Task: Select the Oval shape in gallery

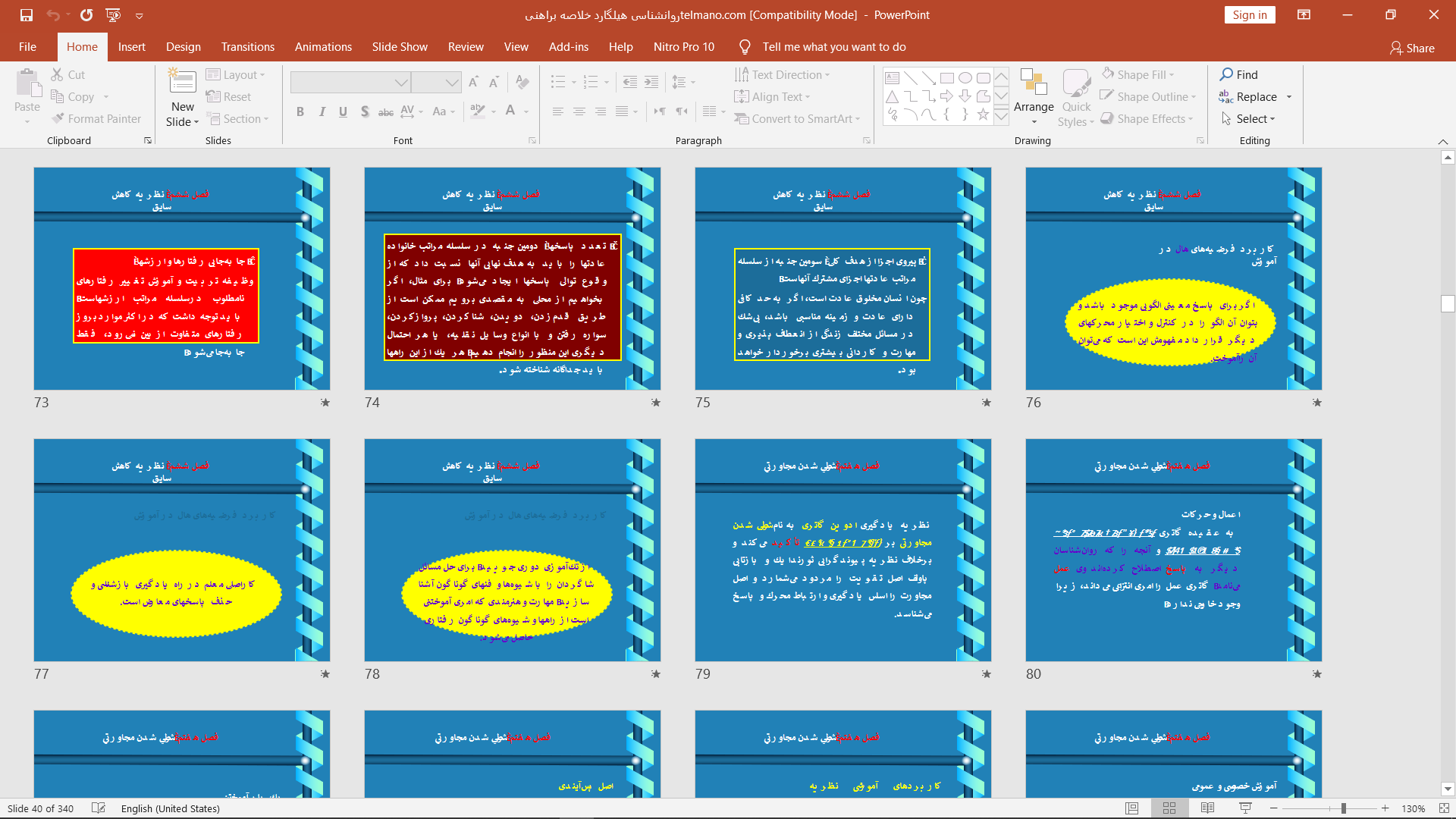Action: [x=965, y=77]
